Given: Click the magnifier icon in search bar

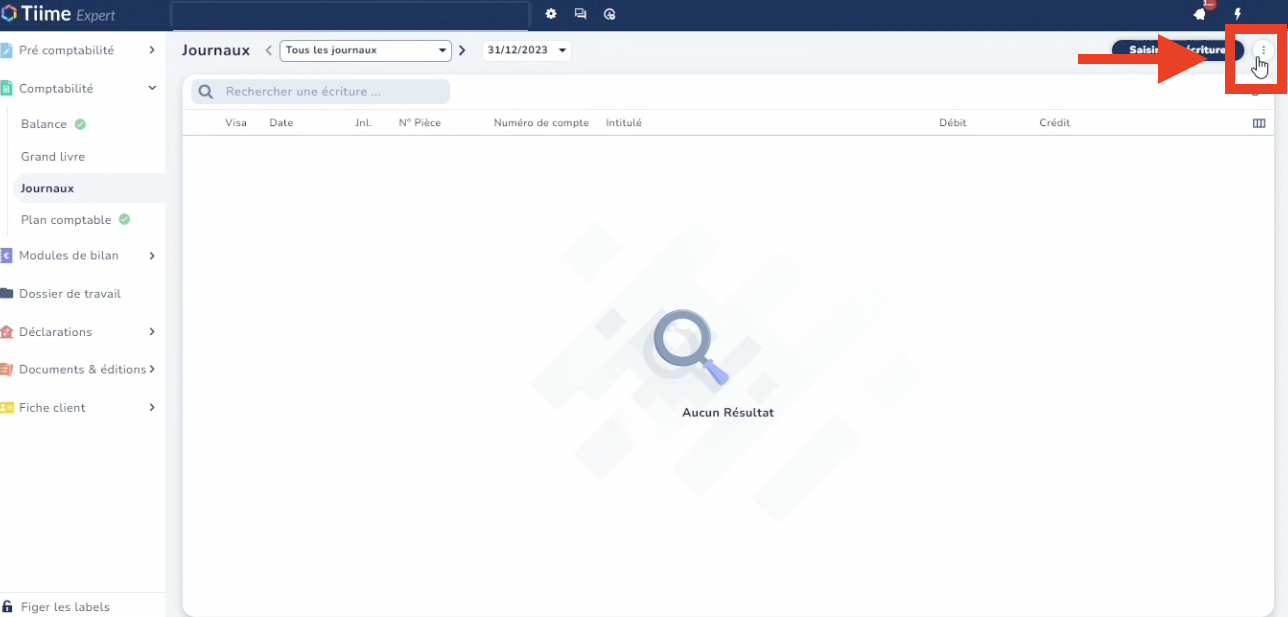Looking at the screenshot, I should [206, 92].
